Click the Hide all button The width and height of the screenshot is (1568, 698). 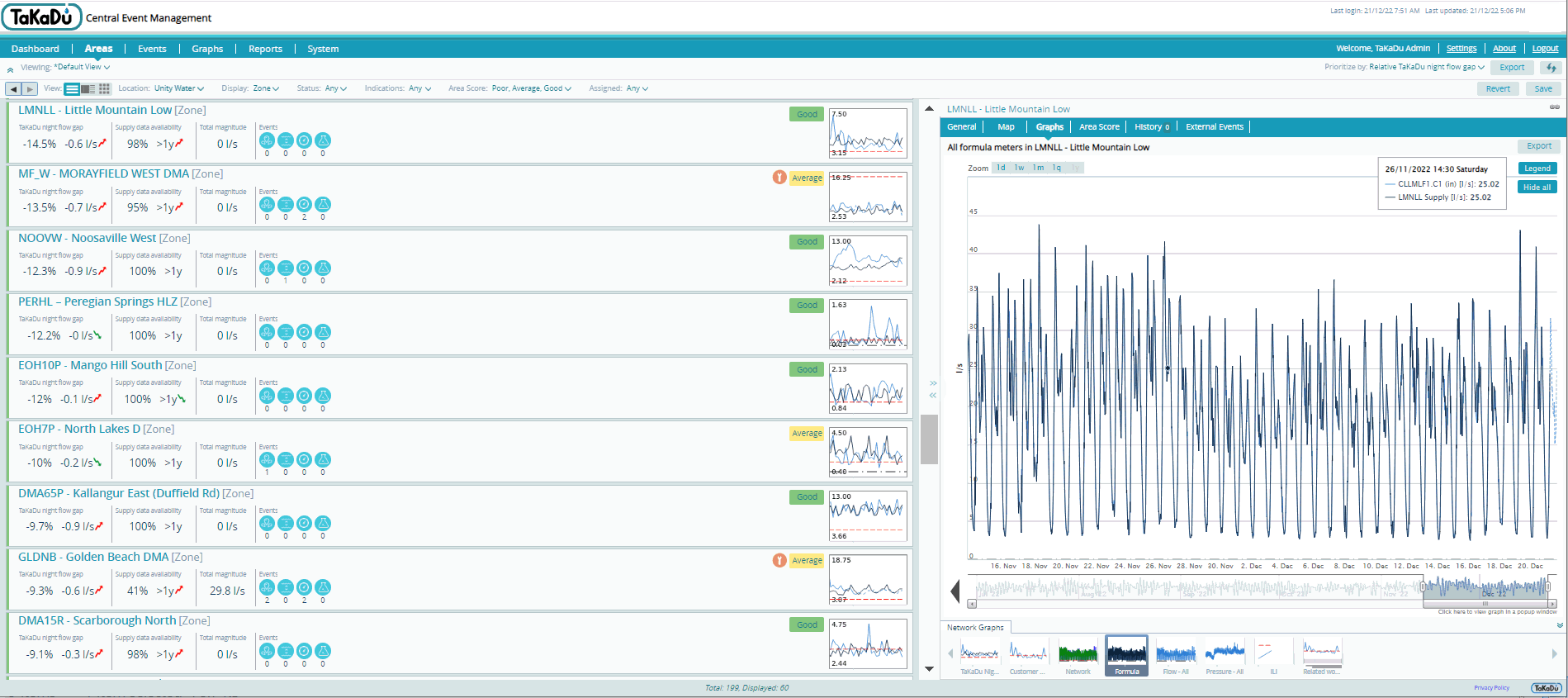[1537, 188]
